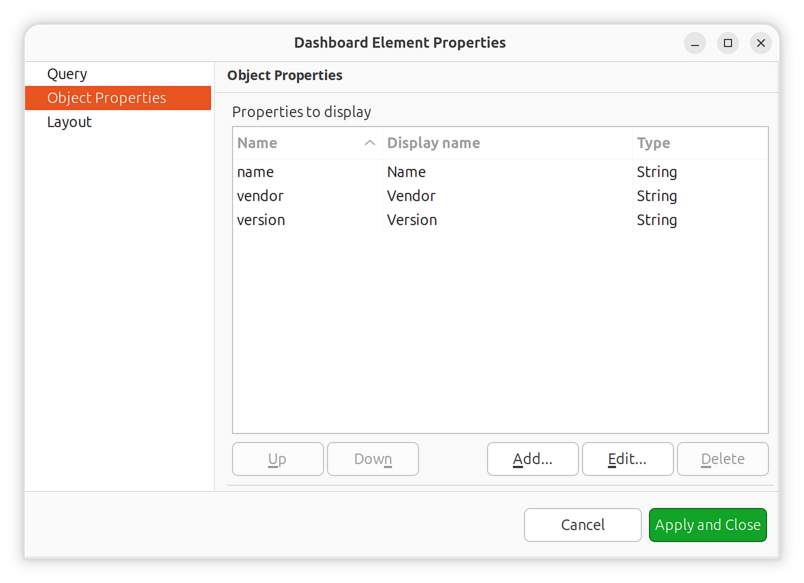Apply and close the properties dialog
Screen dimensions: 804x583
coord(707,524)
